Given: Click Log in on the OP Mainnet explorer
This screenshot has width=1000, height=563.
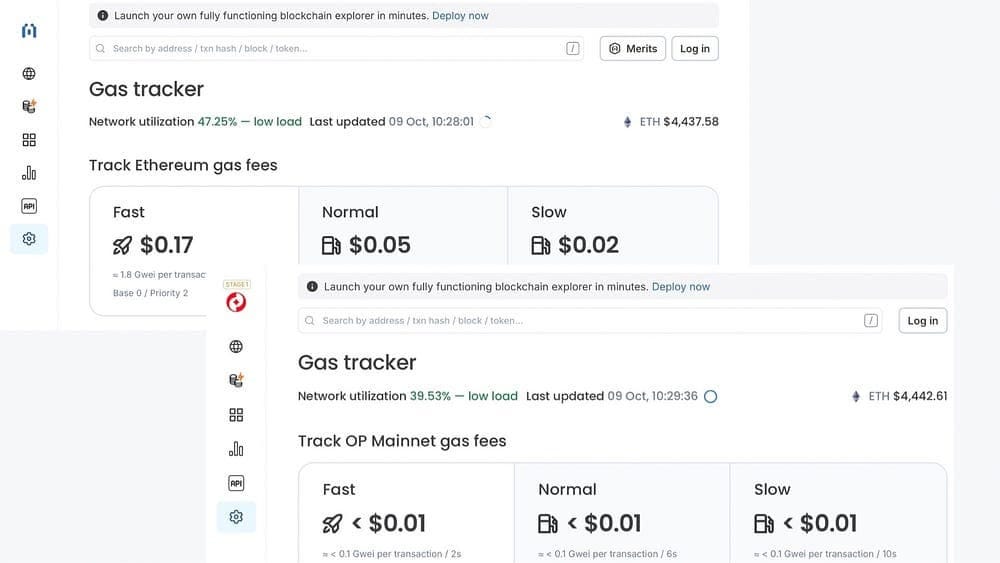Looking at the screenshot, I should [923, 321].
